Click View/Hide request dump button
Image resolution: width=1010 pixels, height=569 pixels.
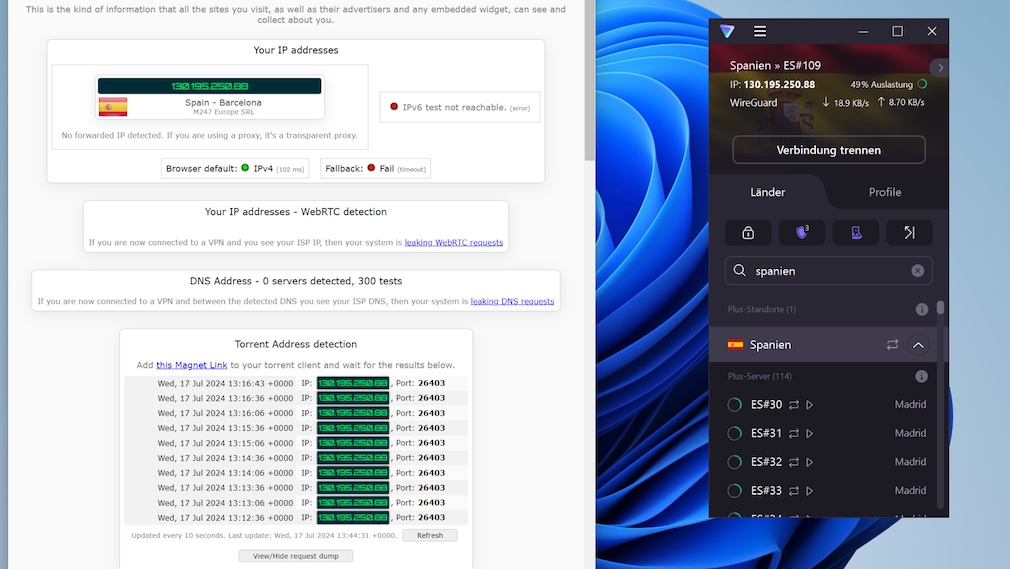(x=296, y=556)
